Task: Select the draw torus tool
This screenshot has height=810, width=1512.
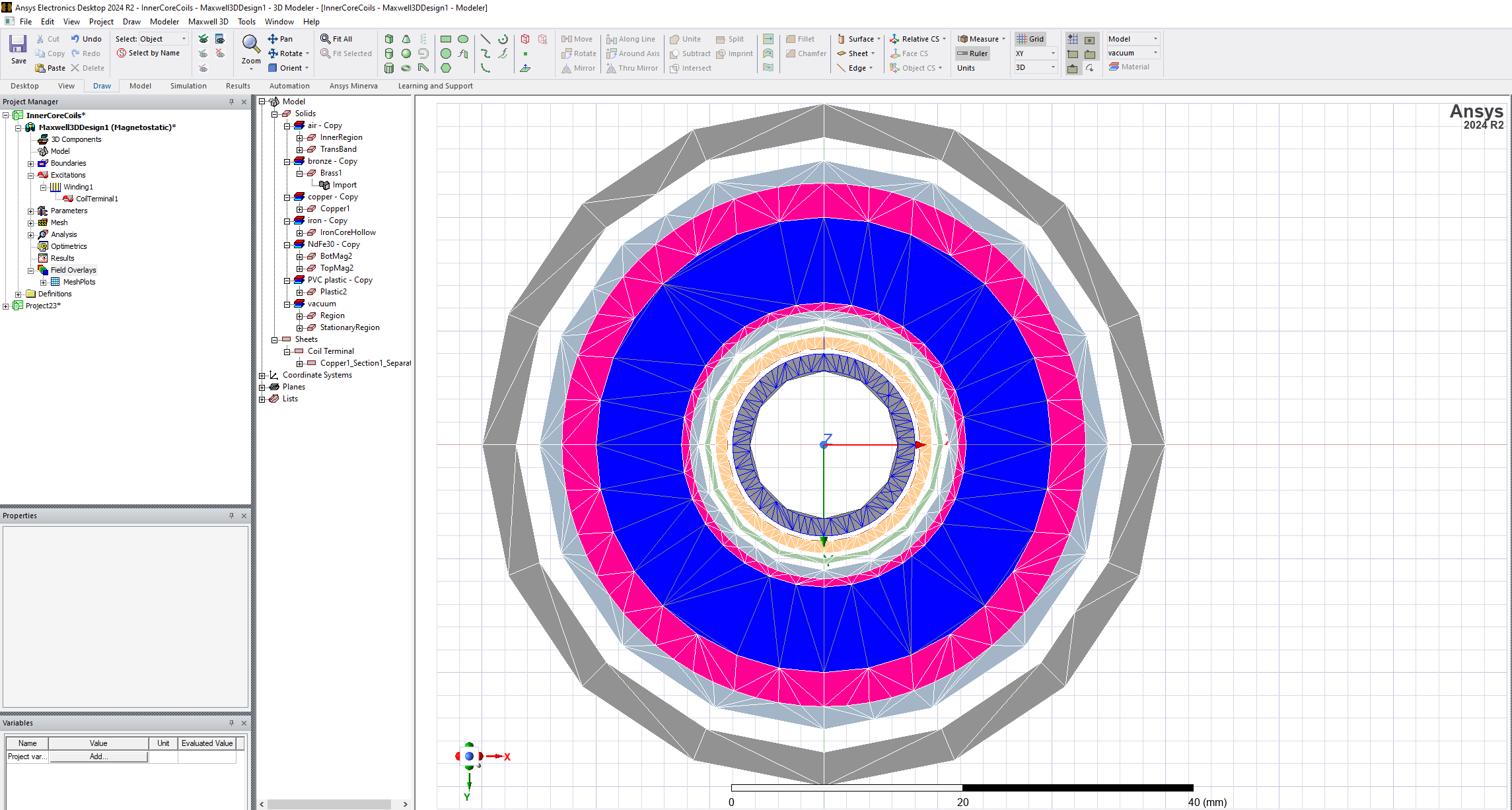Action: point(406,68)
